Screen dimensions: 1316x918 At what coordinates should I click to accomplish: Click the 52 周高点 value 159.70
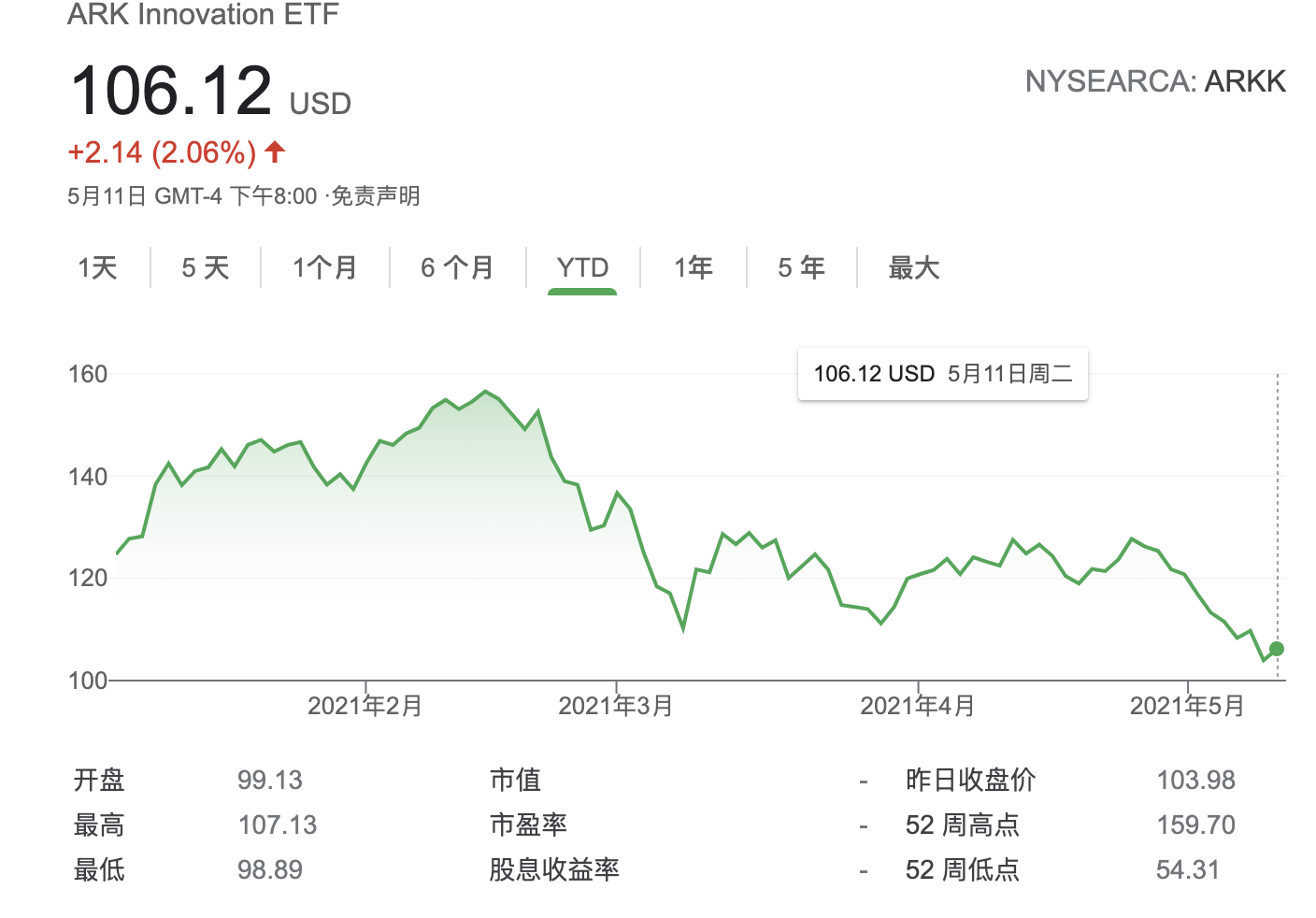click(1195, 825)
